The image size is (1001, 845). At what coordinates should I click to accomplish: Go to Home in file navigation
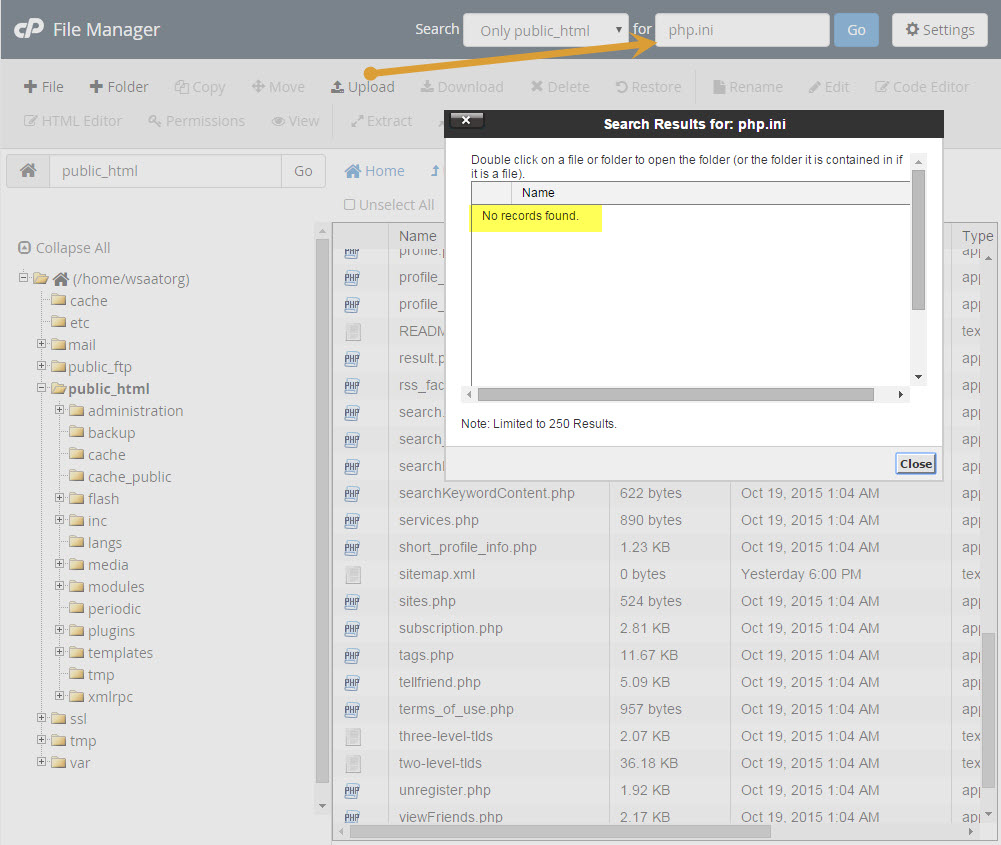point(375,171)
